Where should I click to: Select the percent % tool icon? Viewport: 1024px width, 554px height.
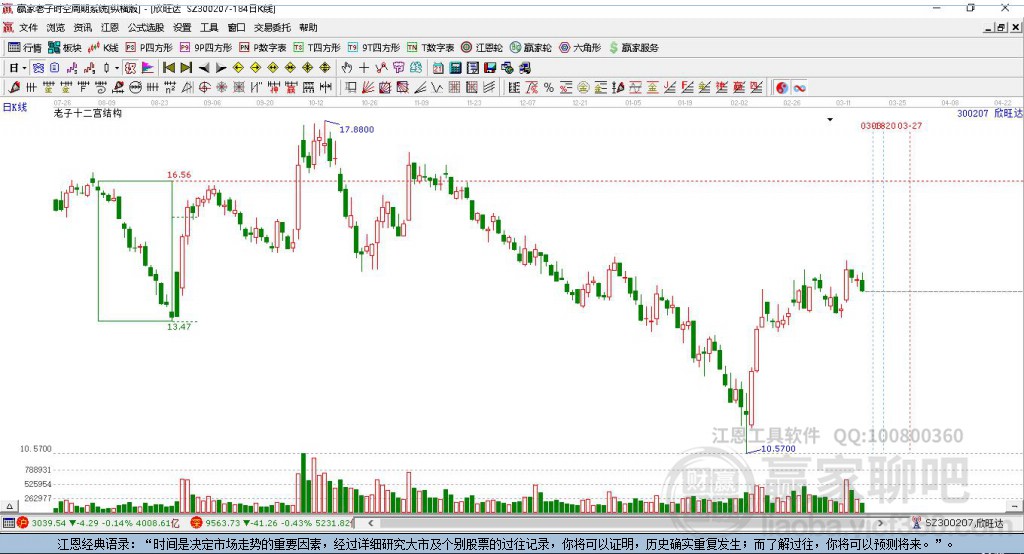(549, 88)
